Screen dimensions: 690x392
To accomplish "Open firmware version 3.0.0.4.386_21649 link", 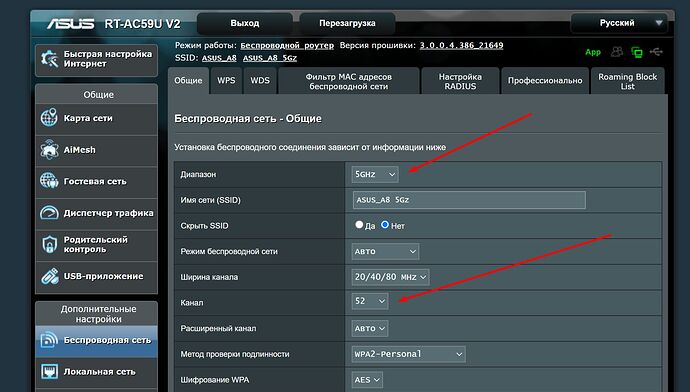I will tap(461, 45).
